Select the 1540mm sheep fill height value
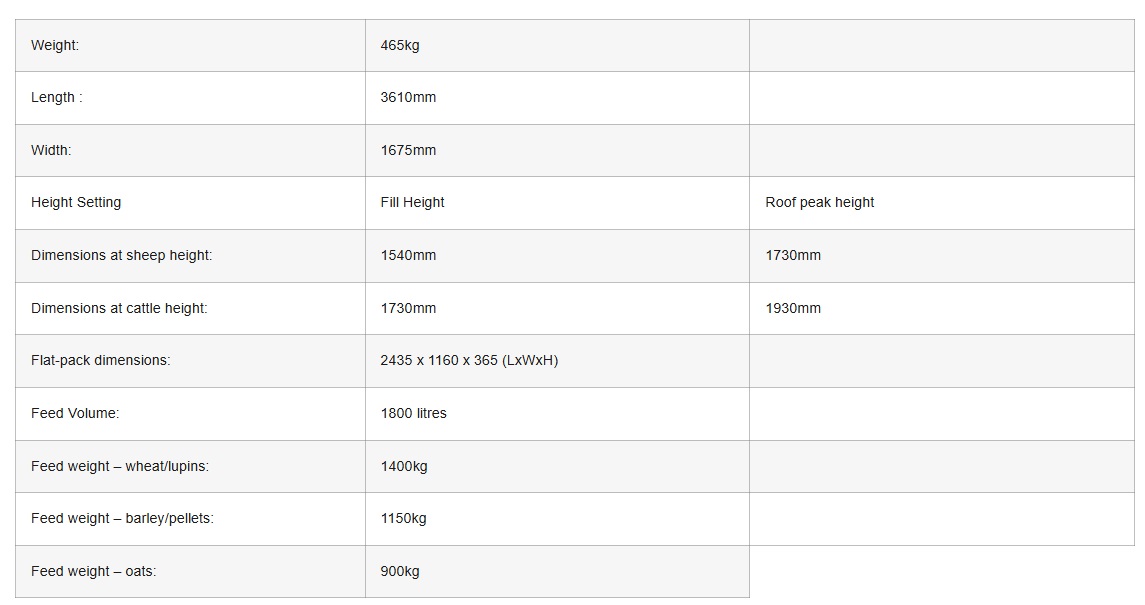 pos(408,255)
